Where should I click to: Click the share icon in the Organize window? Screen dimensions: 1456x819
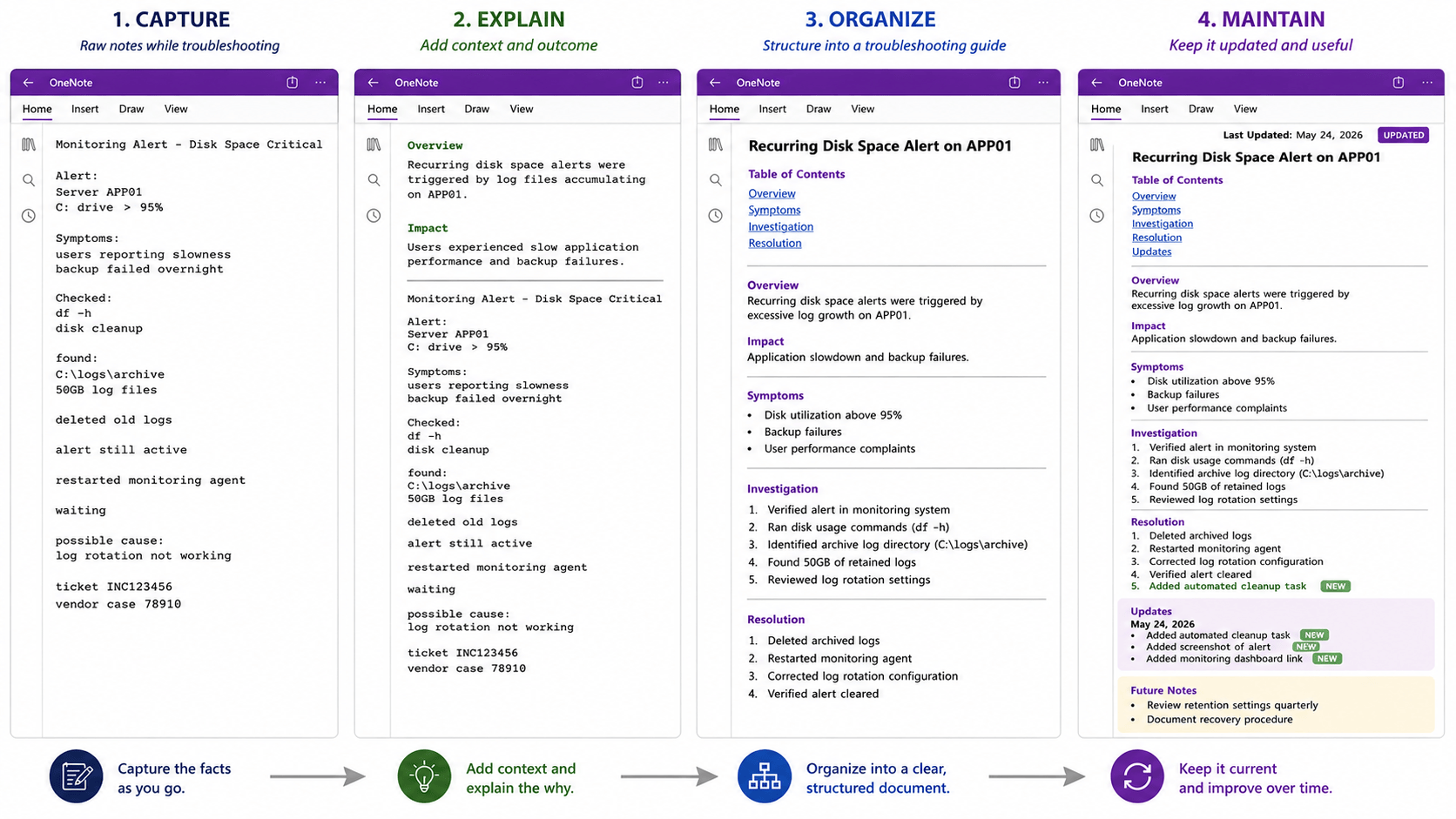point(1014,83)
